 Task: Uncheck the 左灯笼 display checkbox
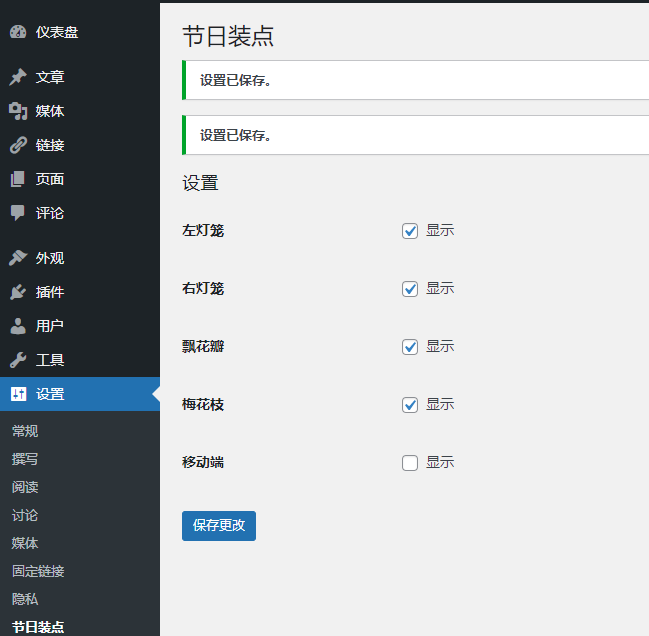410,231
